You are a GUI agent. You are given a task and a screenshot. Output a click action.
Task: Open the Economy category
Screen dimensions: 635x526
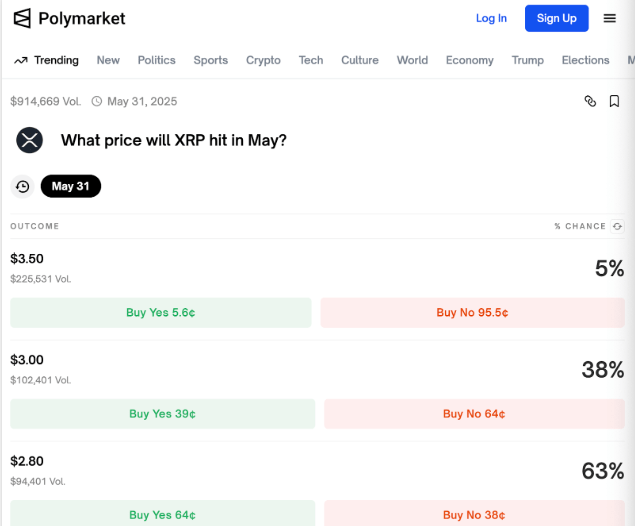coord(470,60)
